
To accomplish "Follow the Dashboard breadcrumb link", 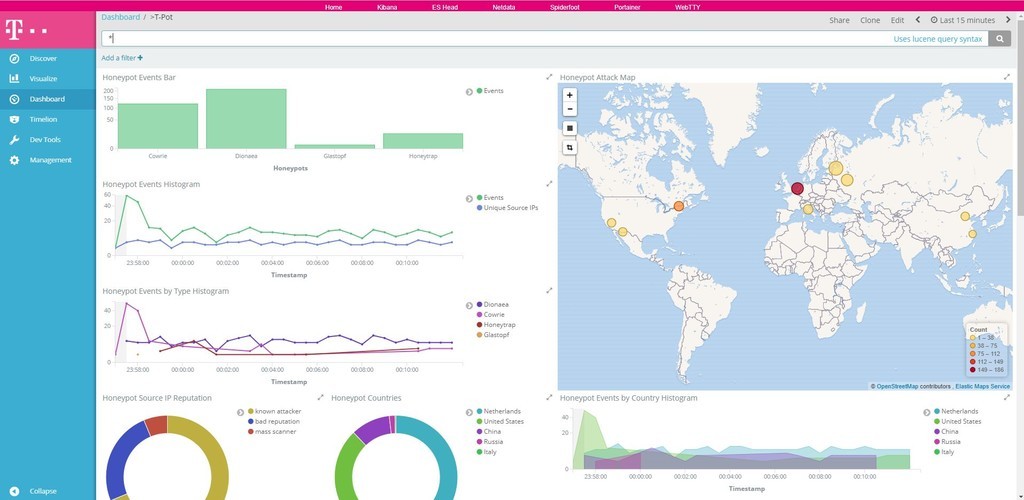I will click(x=120, y=17).
